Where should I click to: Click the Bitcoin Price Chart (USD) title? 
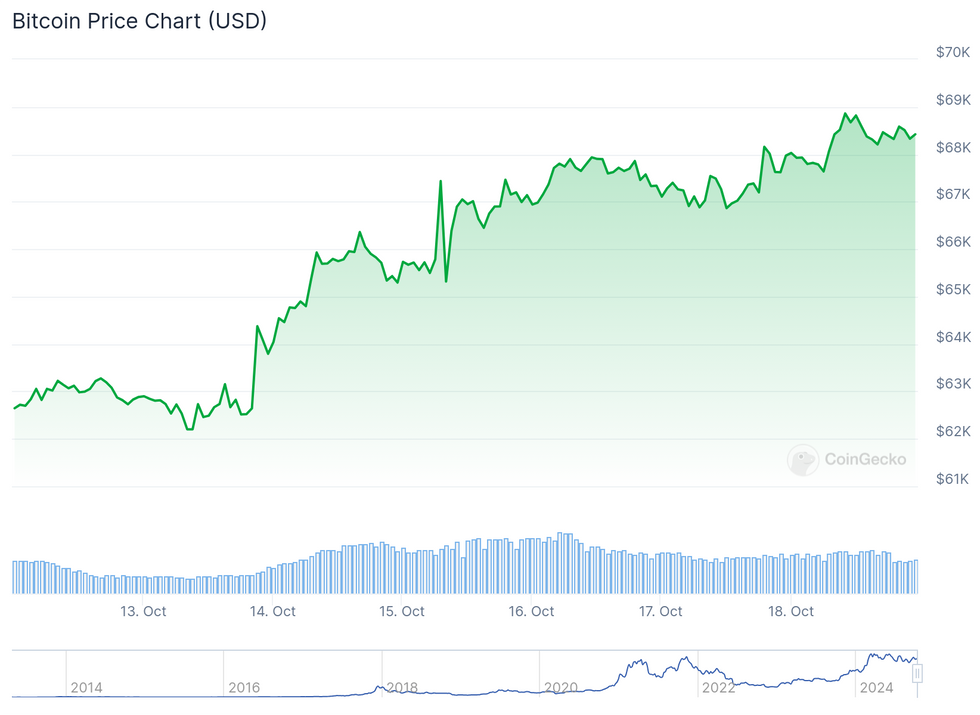[139, 20]
